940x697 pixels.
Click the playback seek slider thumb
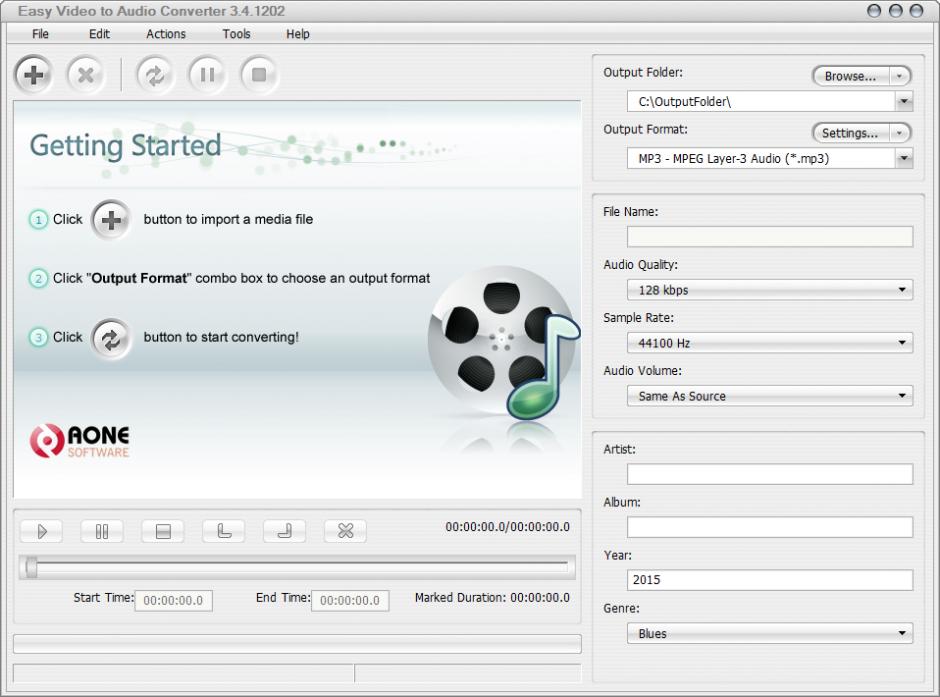pyautogui.click(x=31, y=567)
